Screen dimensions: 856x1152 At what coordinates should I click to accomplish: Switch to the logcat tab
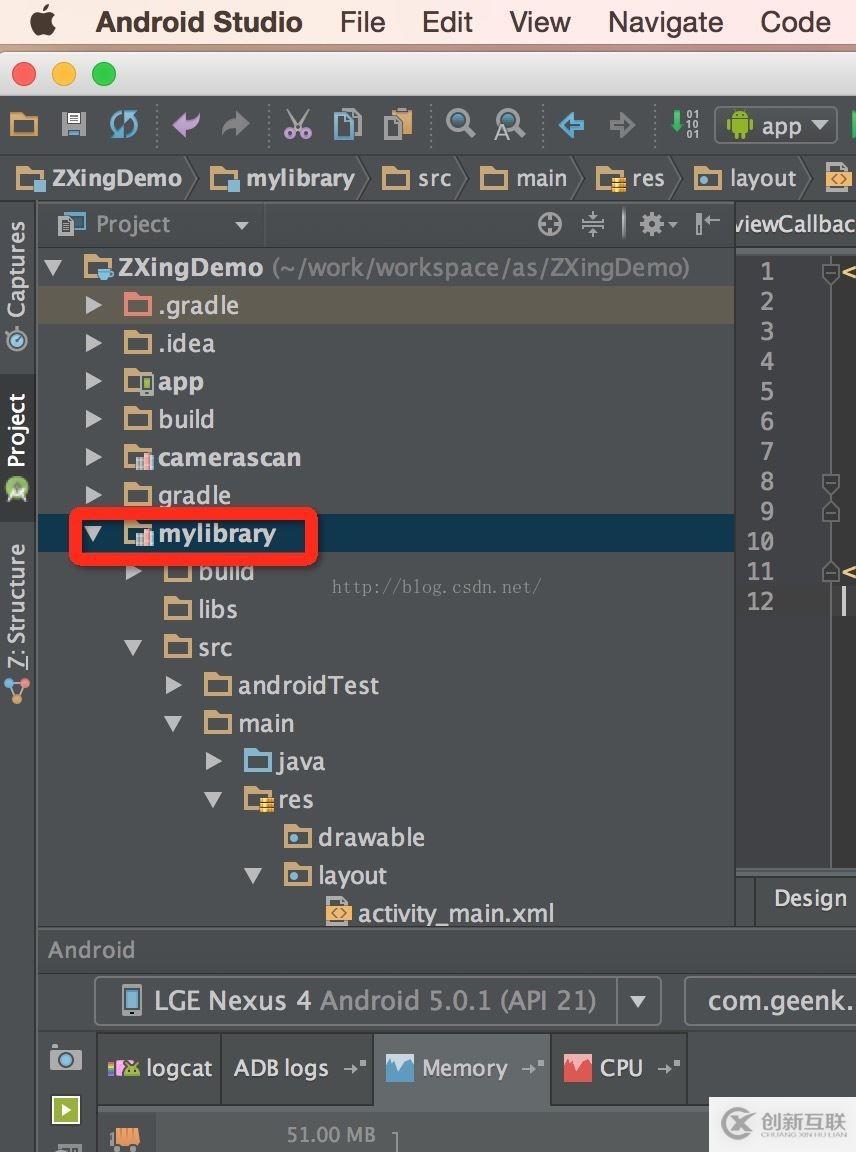160,1068
